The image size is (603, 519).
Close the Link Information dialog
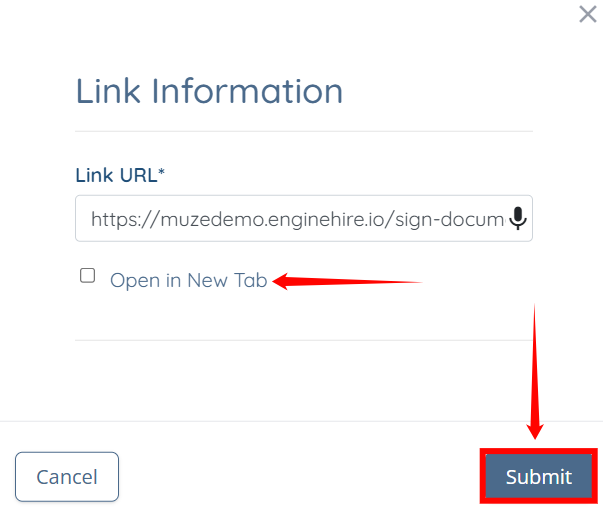pos(588,15)
